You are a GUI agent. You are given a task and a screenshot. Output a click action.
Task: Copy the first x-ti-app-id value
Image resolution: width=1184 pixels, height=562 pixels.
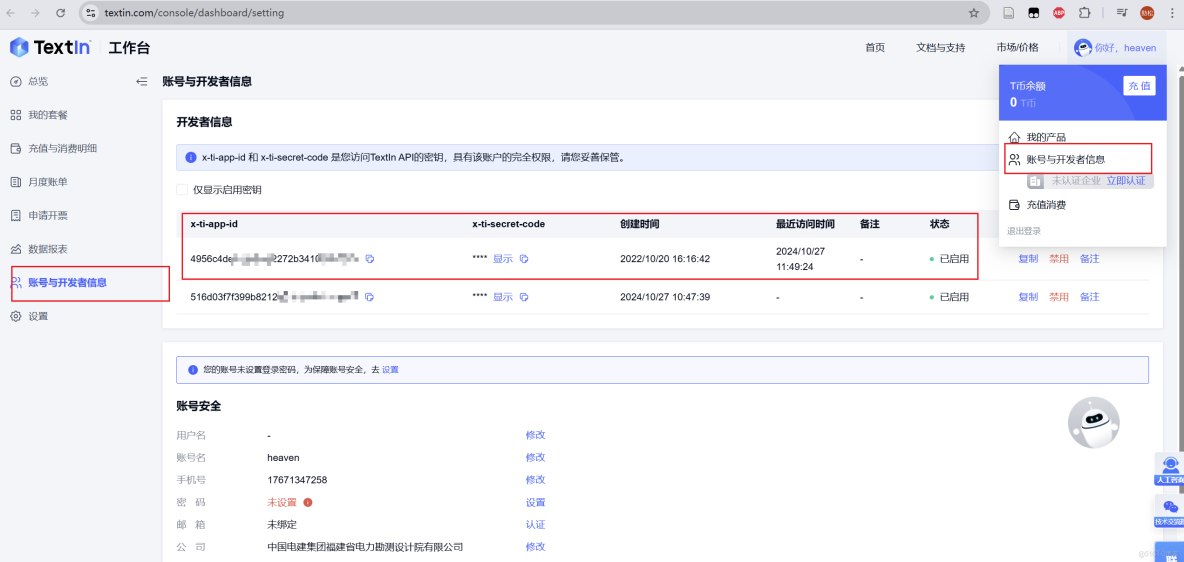[x=369, y=259]
